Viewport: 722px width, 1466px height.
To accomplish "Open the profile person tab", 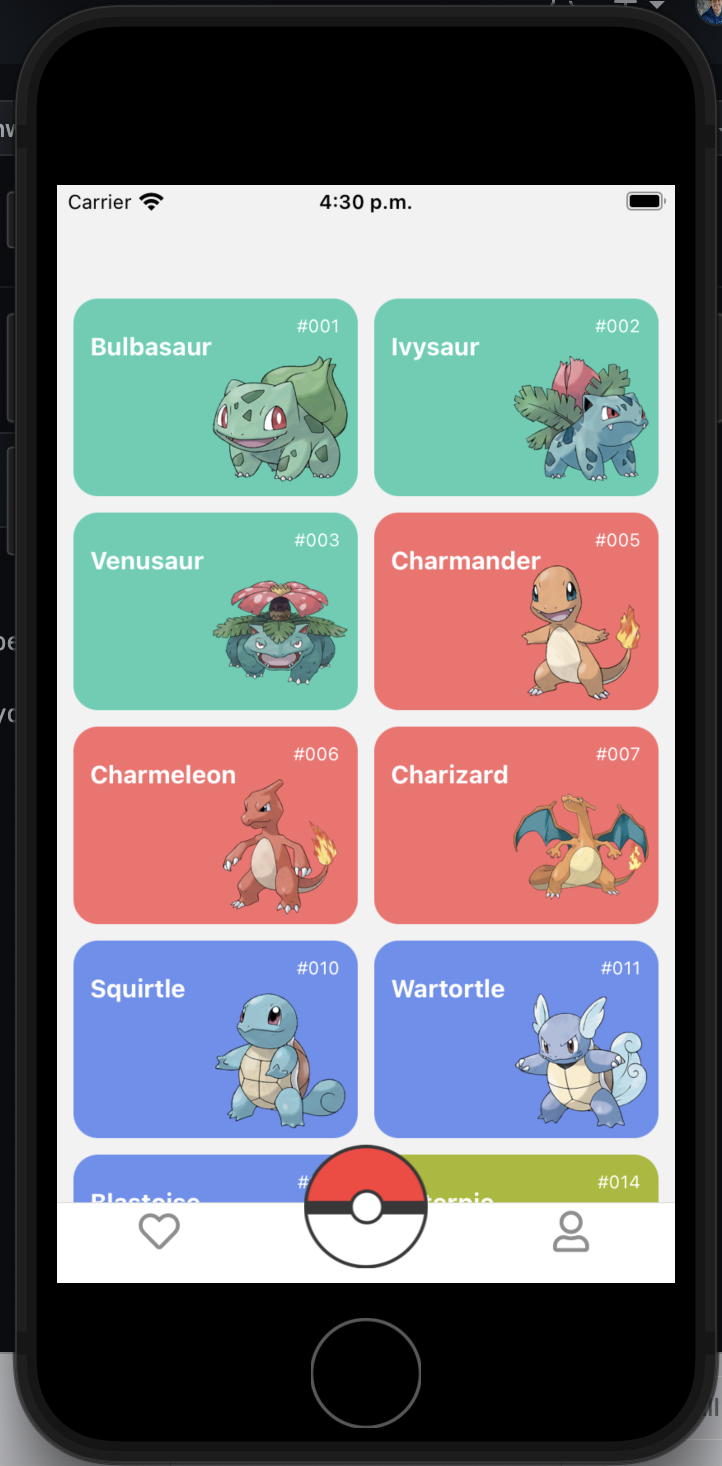I will [571, 1231].
